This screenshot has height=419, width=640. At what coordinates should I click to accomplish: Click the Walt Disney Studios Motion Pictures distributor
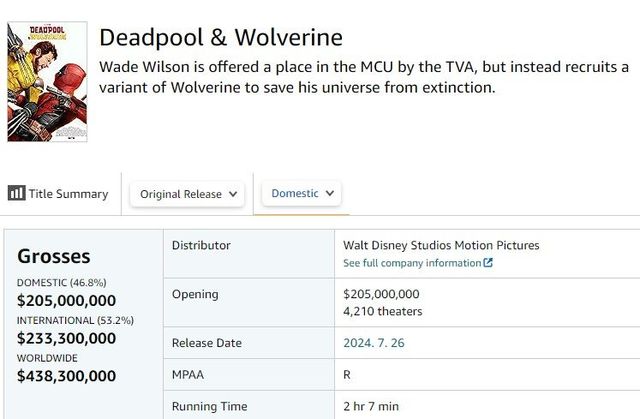coord(441,245)
